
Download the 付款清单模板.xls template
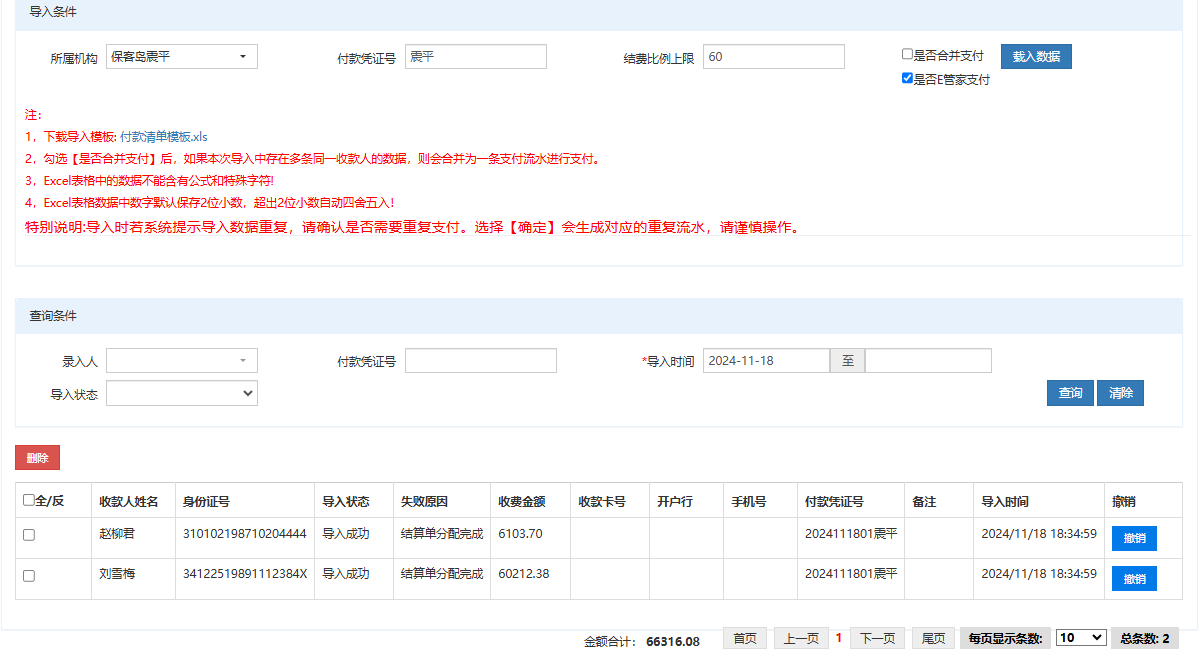coord(163,137)
